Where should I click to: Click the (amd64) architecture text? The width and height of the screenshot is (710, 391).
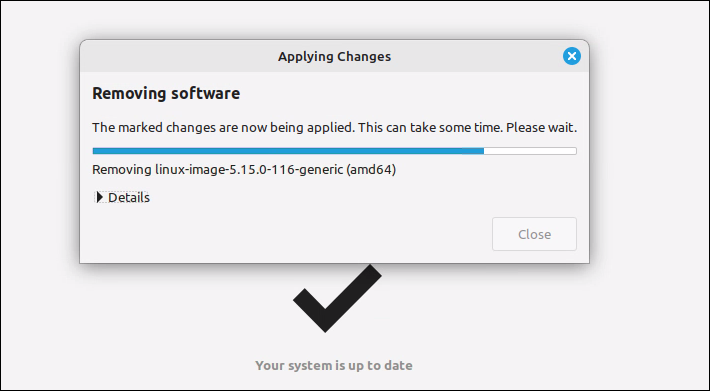371,170
